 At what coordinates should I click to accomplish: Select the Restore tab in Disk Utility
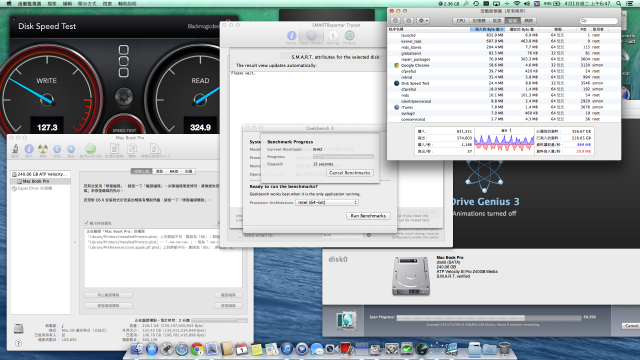pos(189,171)
